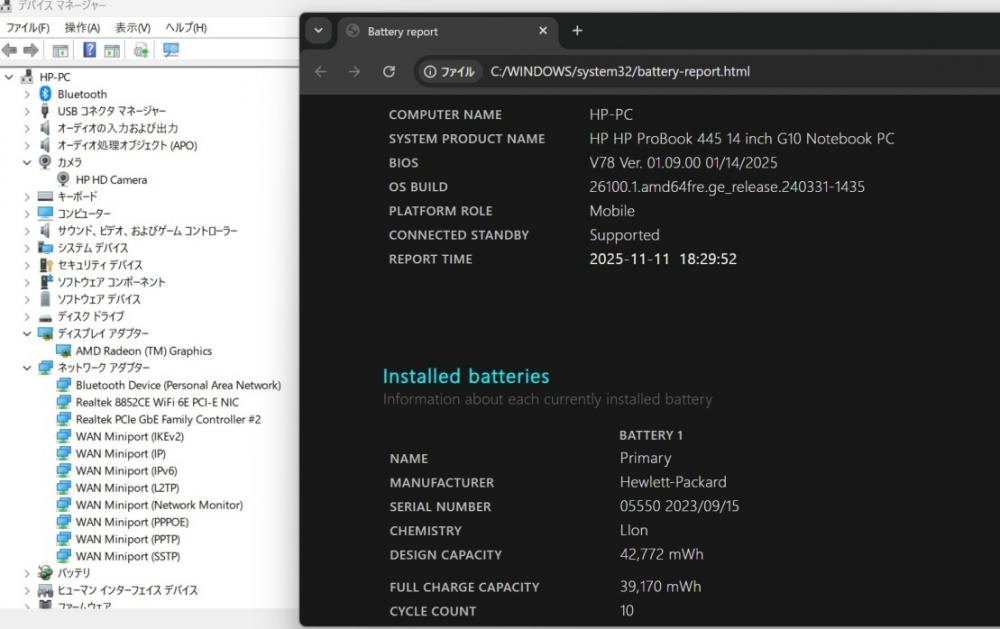Image resolution: width=1000 pixels, height=629 pixels.
Task: Open the 表示(V) menu
Action: click(x=132, y=28)
